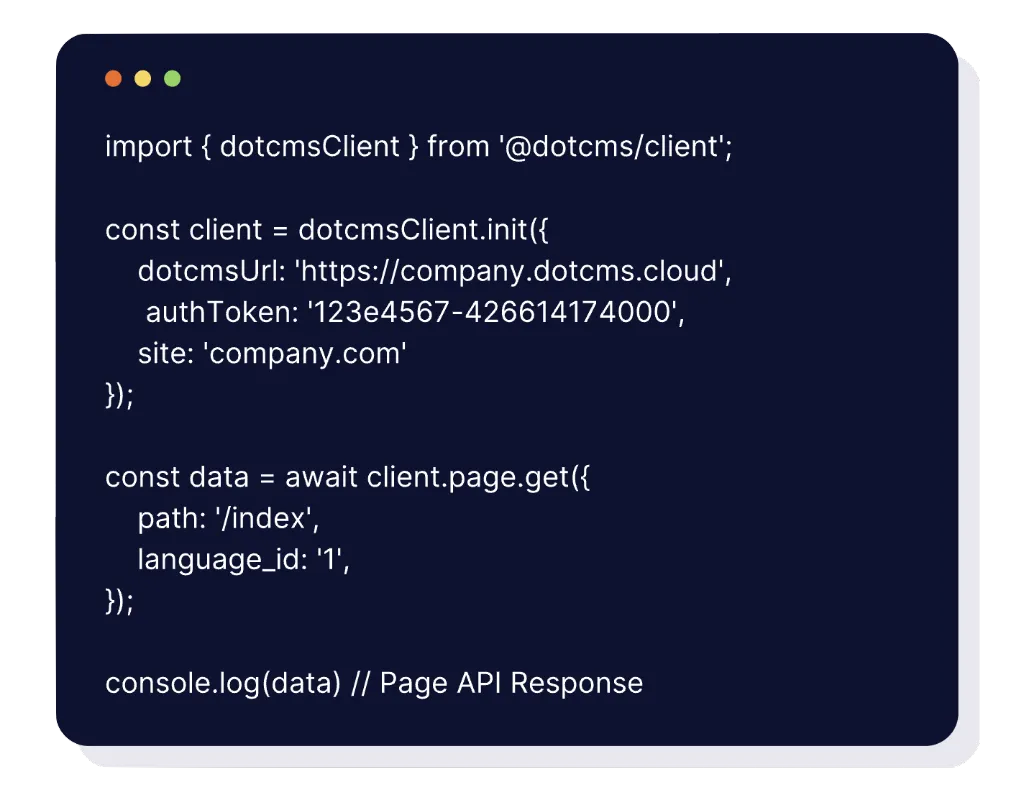Click the 'company.com' site value
Viewport: 1024px width, 805px height.
point(303,353)
